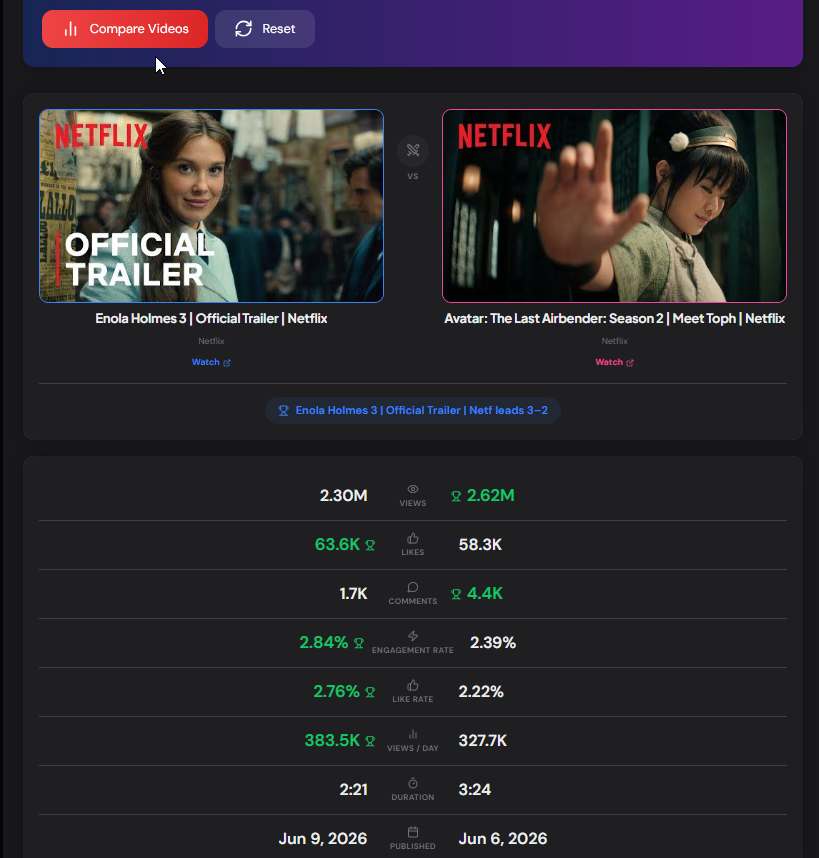Click the external link icon beside blue Watch
Screen dimensions: 819x858
[x=227, y=363]
